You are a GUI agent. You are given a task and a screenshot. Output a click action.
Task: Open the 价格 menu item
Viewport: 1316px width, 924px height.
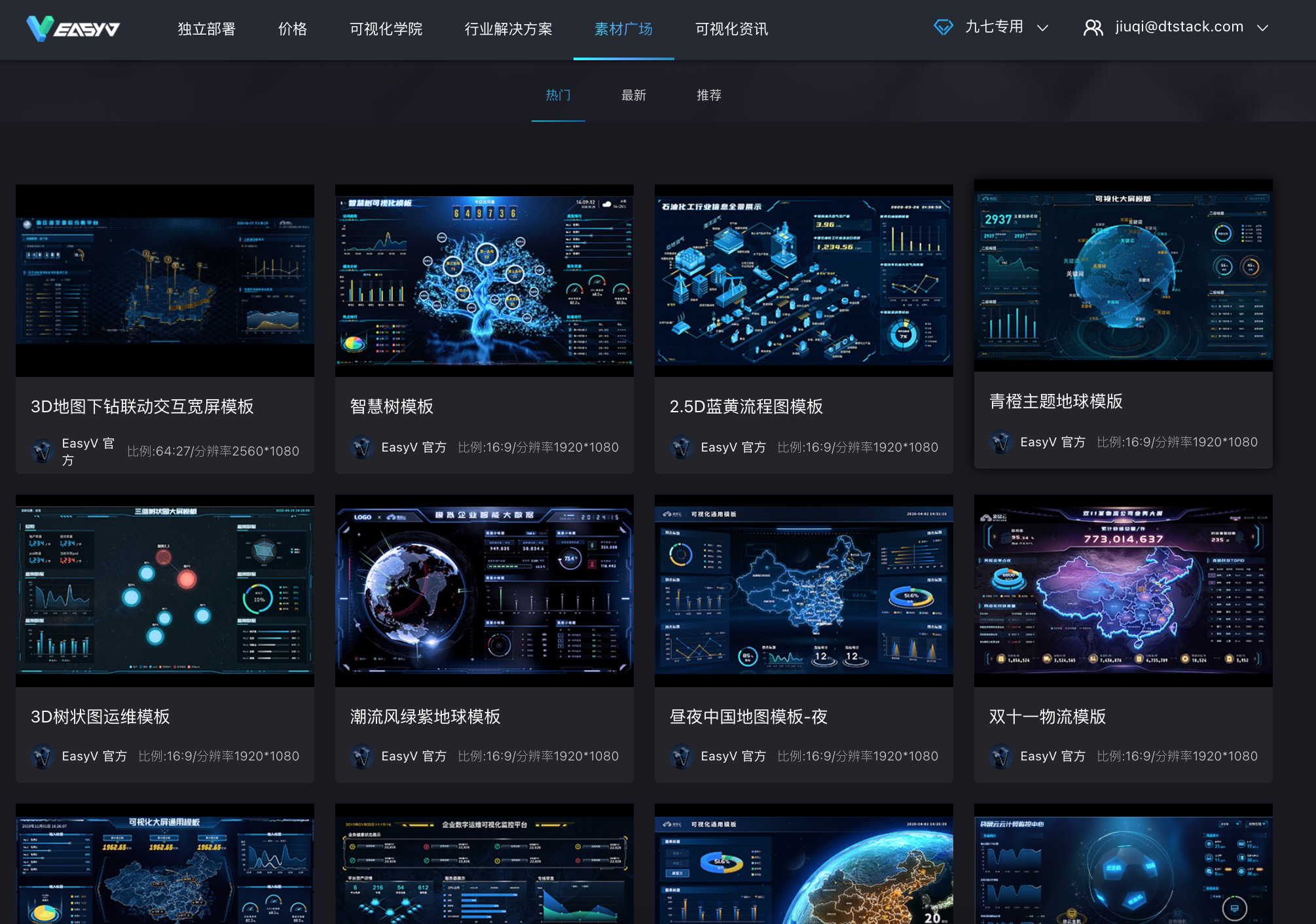292,29
